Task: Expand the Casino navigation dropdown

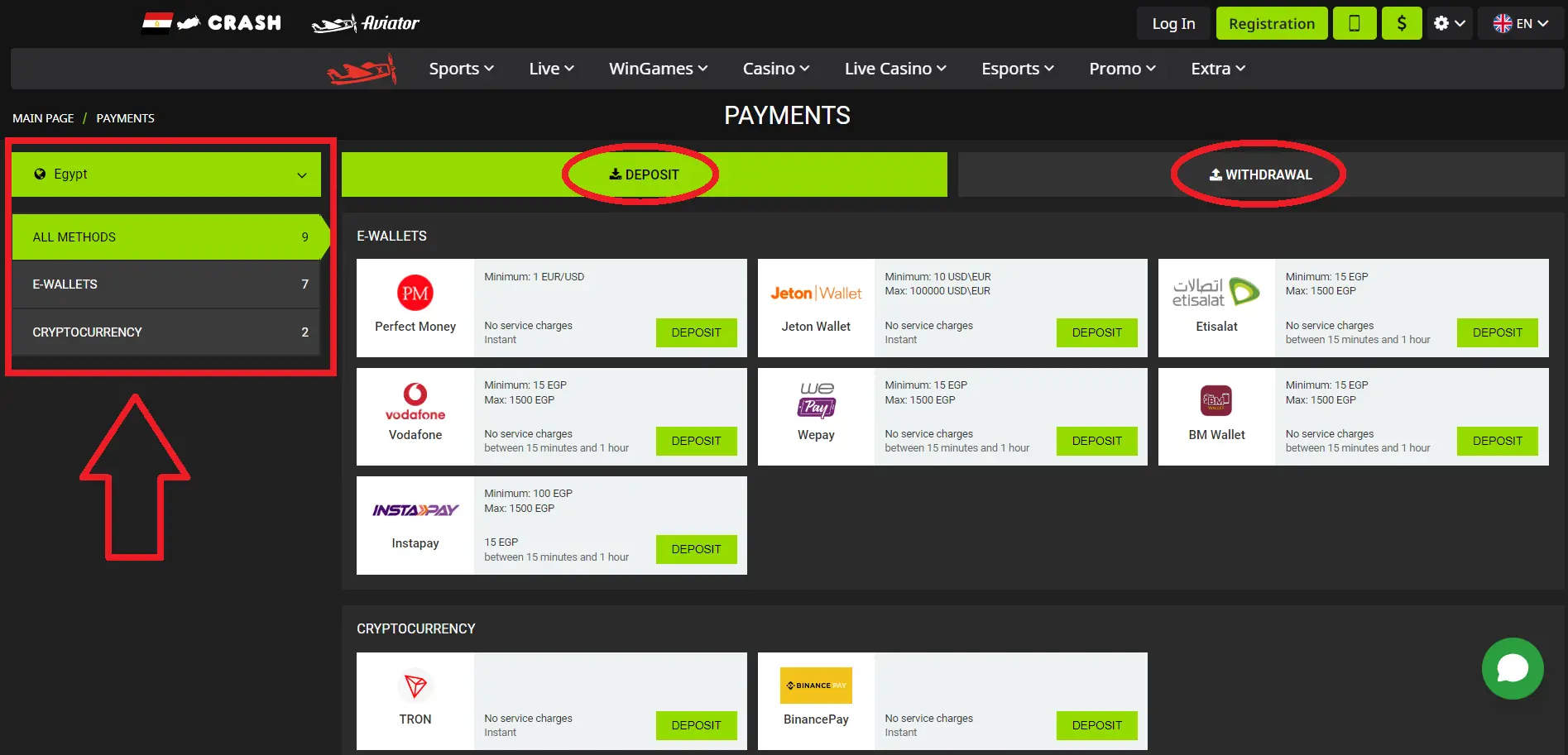Action: [x=774, y=69]
